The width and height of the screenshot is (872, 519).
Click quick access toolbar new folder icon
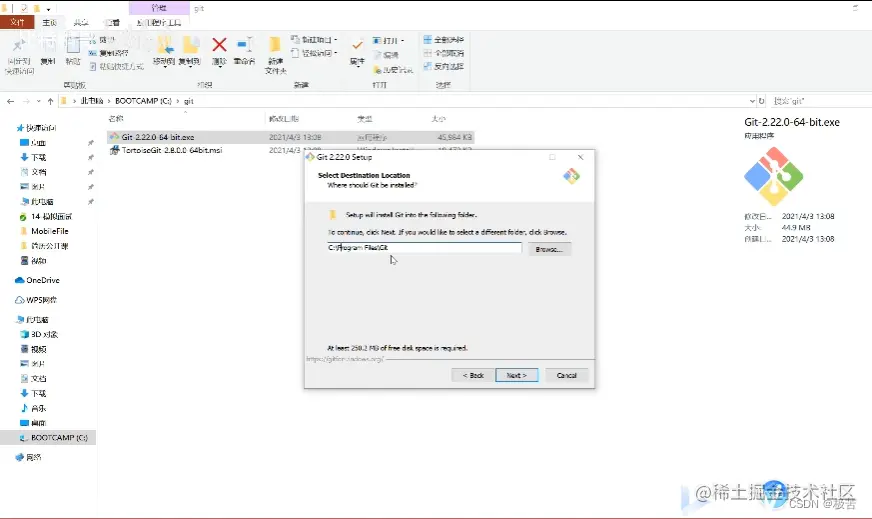pos(37,8)
